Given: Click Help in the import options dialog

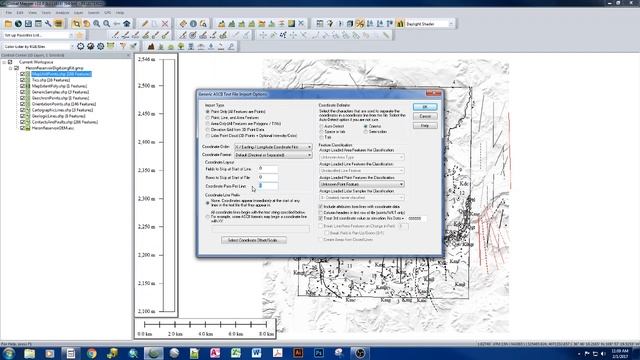Looking at the screenshot, I should 425,126.
